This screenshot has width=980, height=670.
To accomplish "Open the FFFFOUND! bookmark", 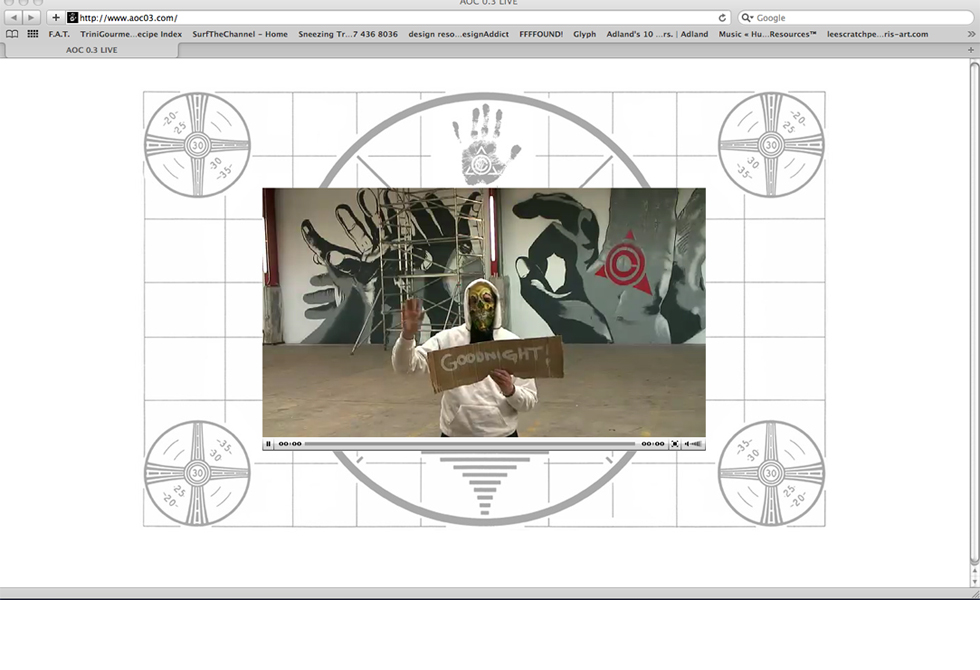I will [541, 34].
